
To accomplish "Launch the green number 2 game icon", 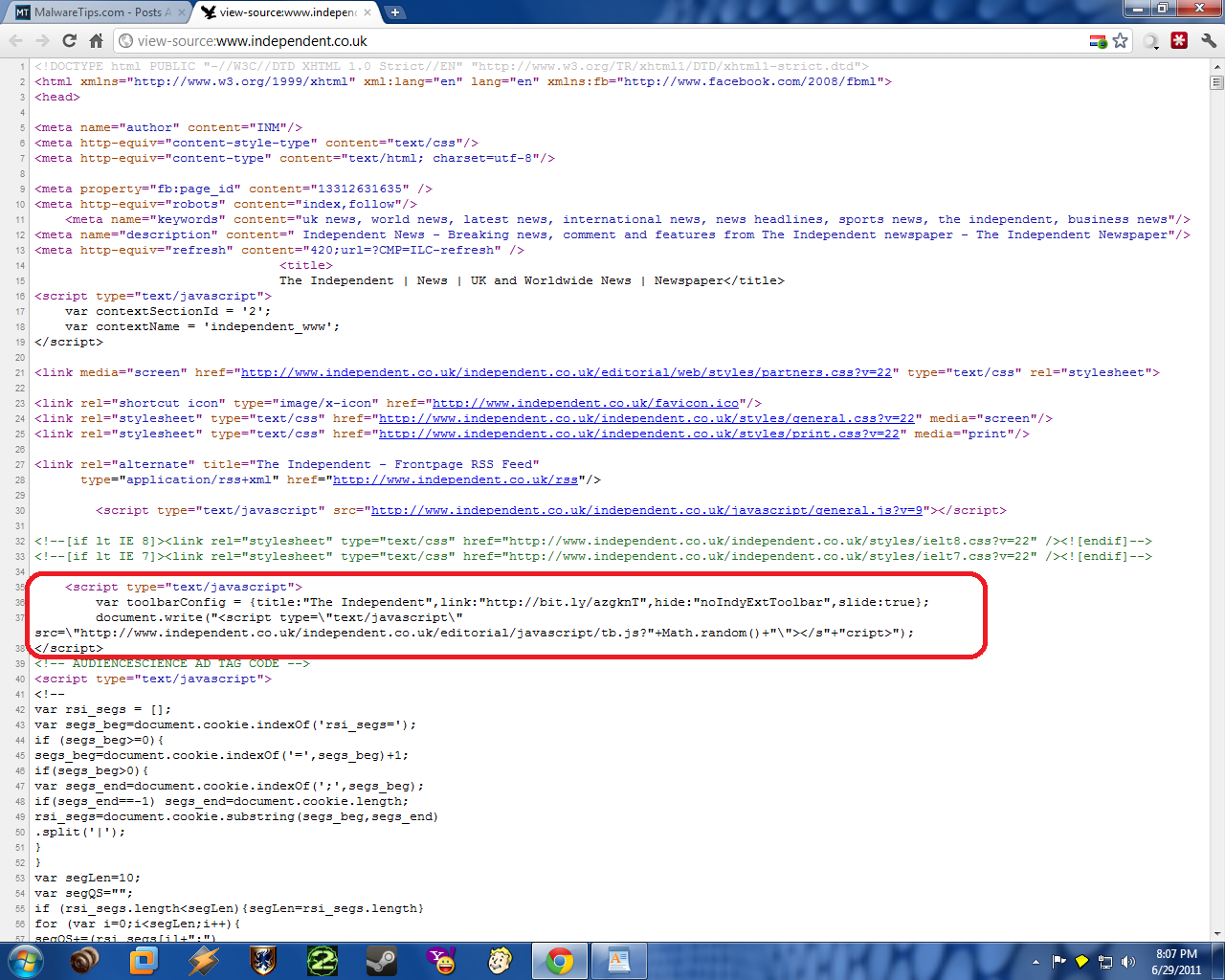I will [x=323, y=961].
